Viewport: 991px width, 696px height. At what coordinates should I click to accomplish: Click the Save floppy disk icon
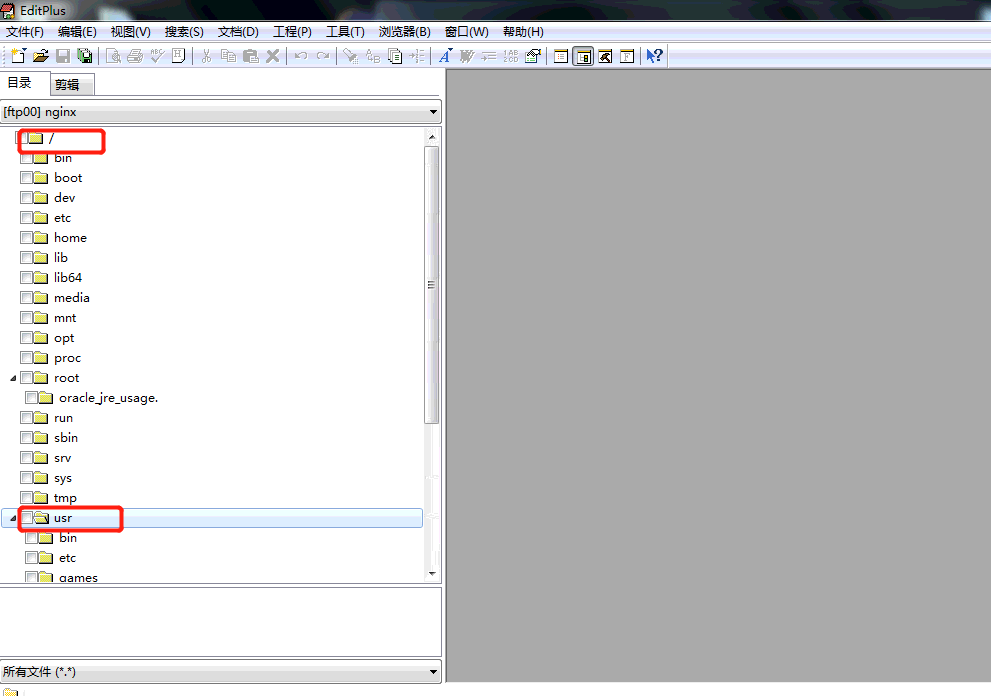(63, 56)
